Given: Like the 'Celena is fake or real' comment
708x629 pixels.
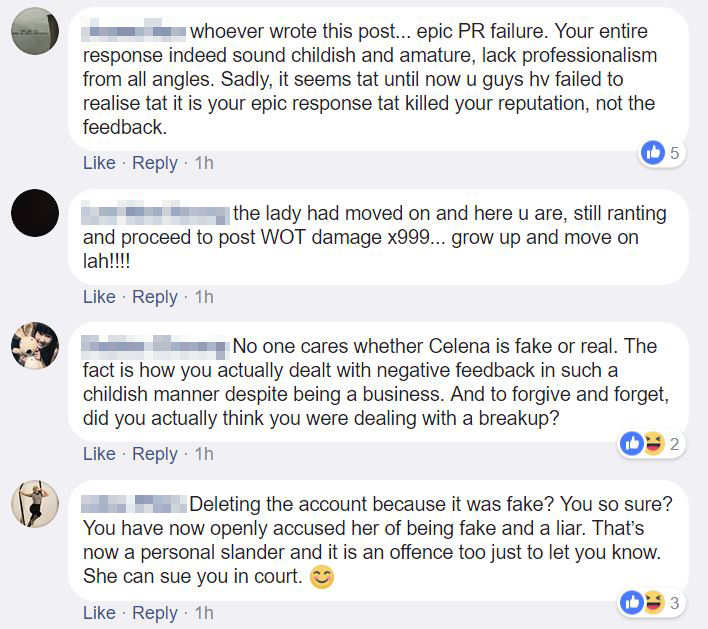Looking at the screenshot, I should click(99, 454).
